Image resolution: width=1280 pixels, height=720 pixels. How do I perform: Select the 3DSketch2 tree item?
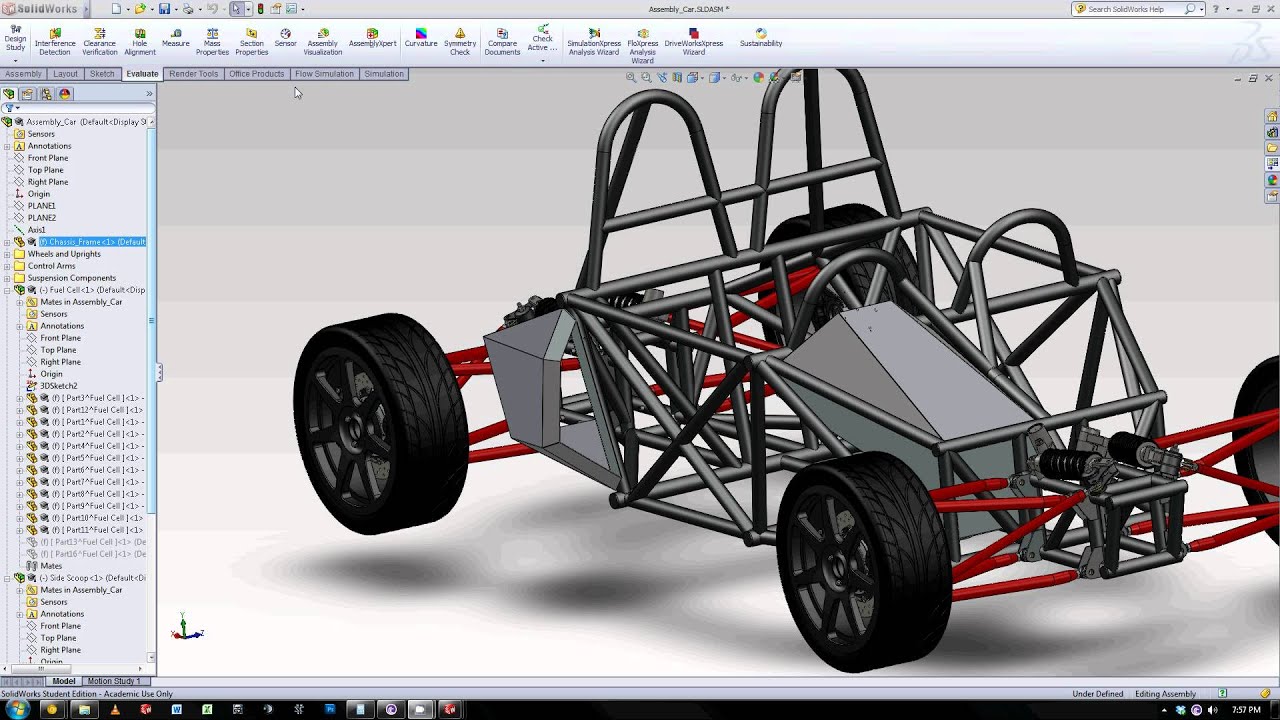(58, 386)
